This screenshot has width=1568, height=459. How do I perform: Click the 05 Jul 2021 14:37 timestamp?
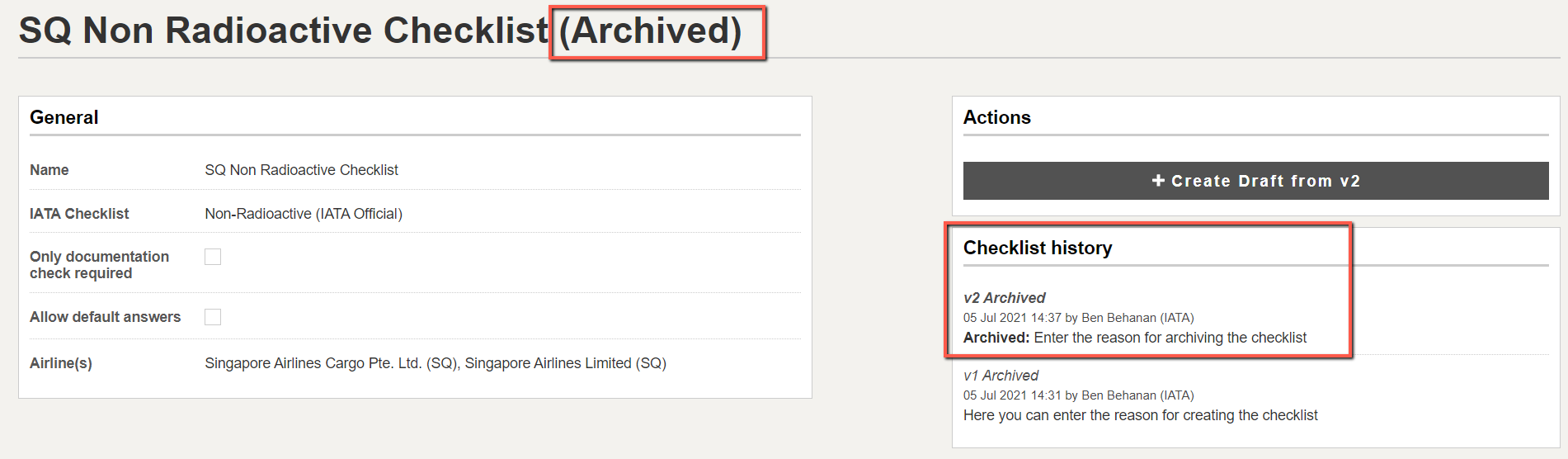pyautogui.click(x=1012, y=318)
